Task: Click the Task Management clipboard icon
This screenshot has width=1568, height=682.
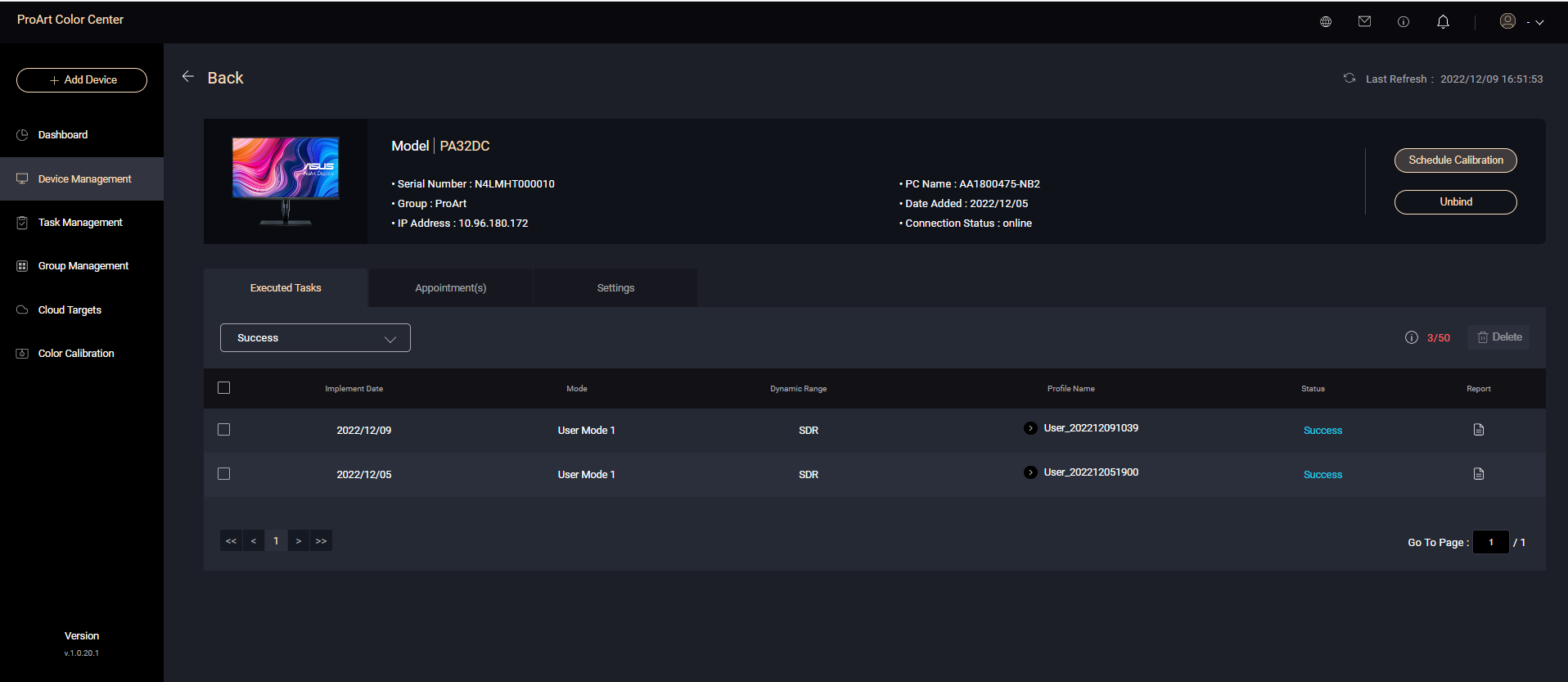Action: 22,223
